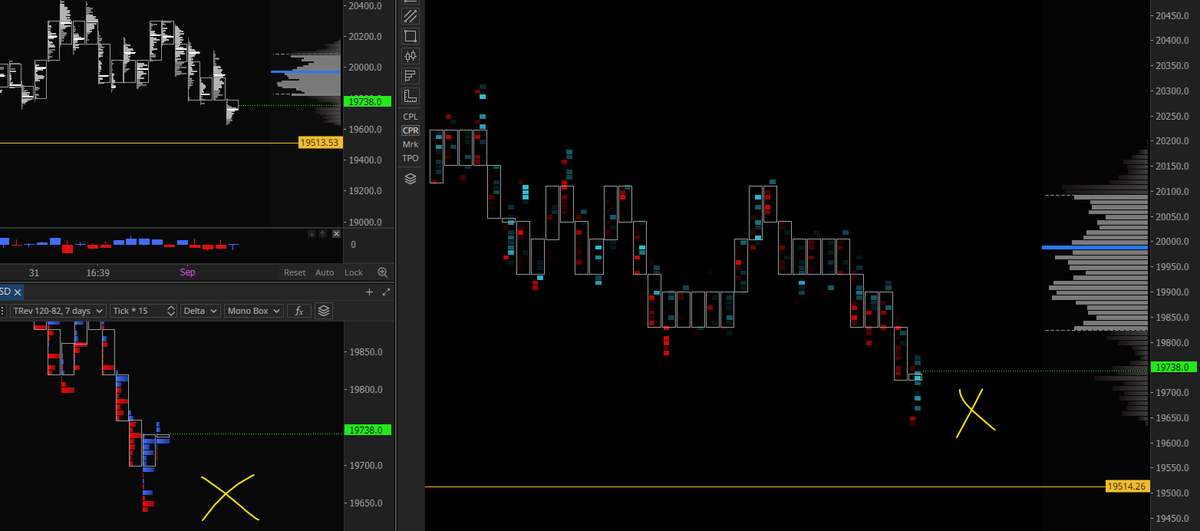The image size is (1200, 531).
Task: Open the Mono Box dropdown
Action: 253,311
